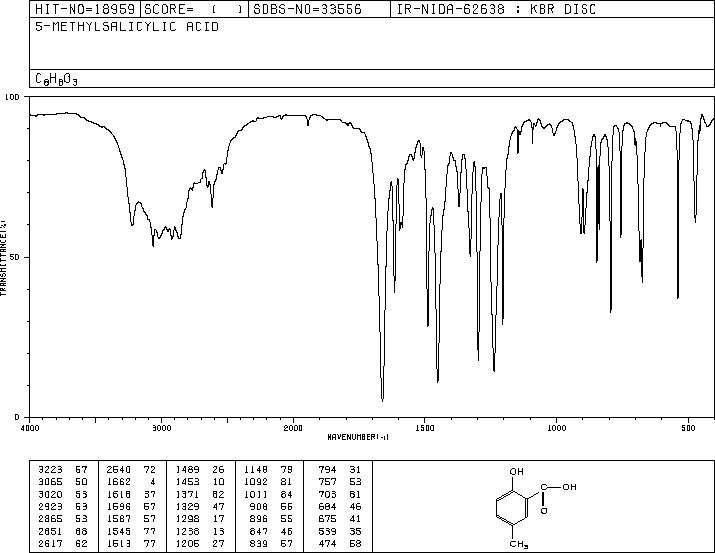715x553 pixels.
Task: Click the TRANSMITTANCE y-axis title
Action: (x=3, y=258)
